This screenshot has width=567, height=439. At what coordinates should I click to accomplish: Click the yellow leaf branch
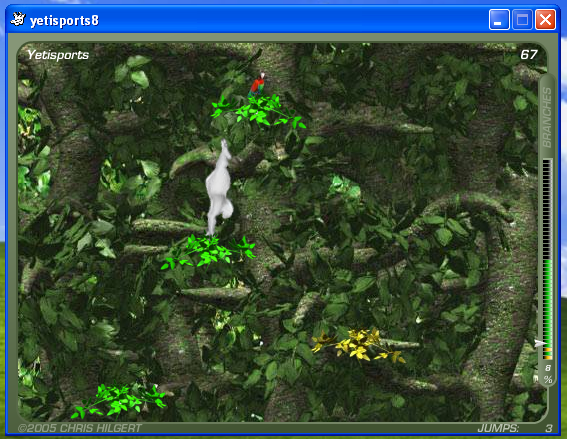358,345
